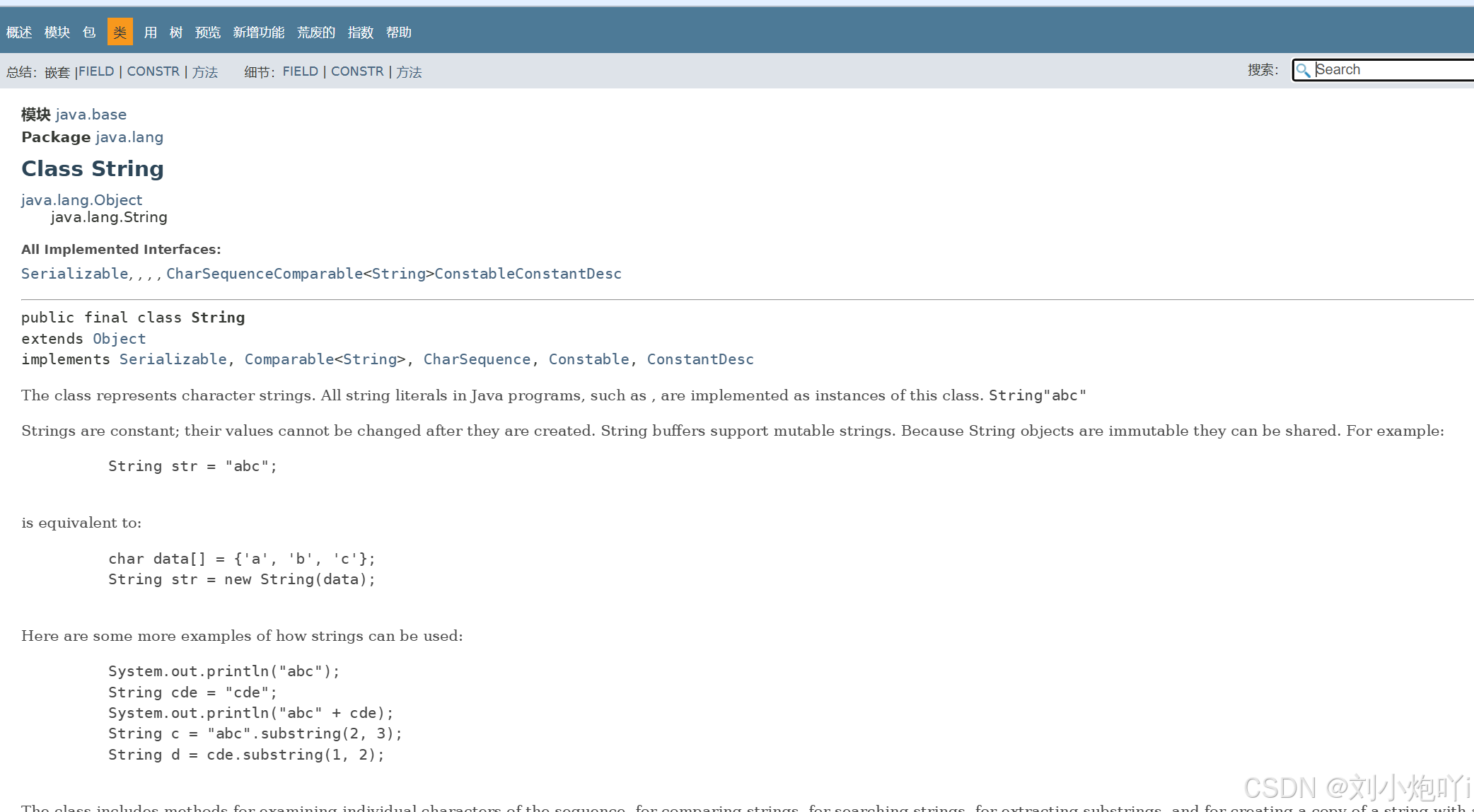Open the java.lang package link
This screenshot has width=1474, height=812.
click(129, 137)
